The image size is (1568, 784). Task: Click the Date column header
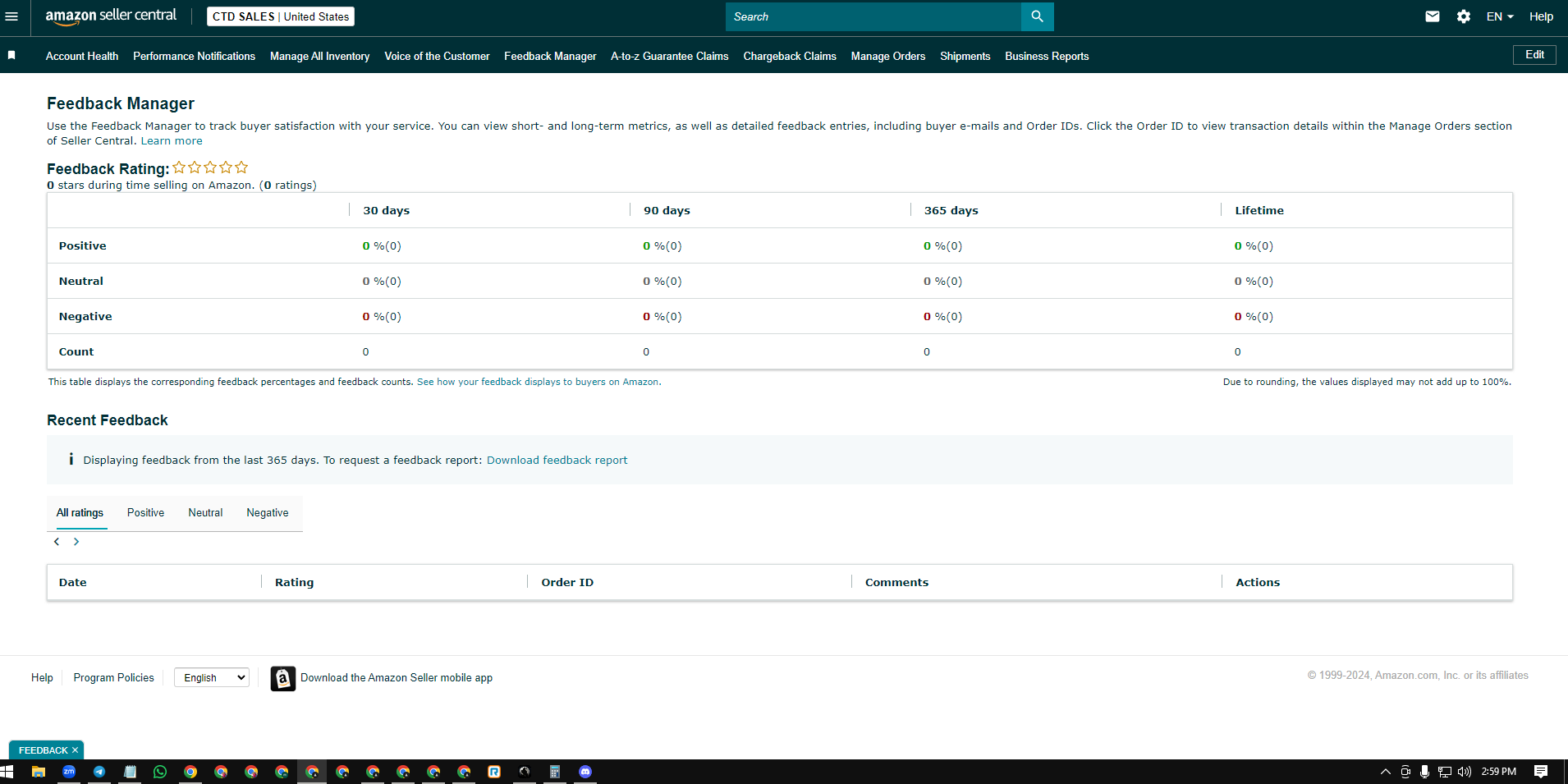tap(73, 582)
